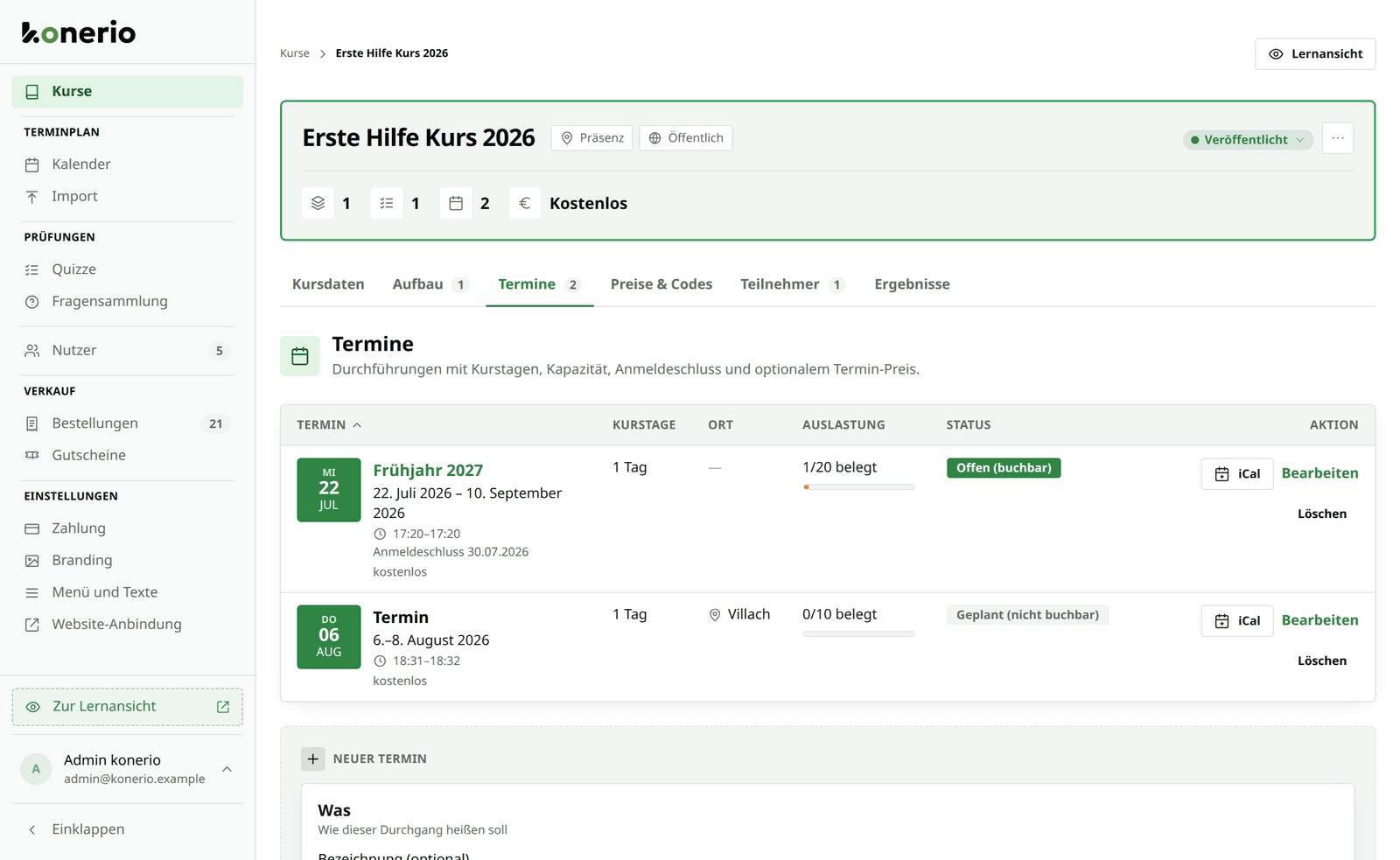Click the Villach location pin icon
The width and height of the screenshot is (1400, 860).
[715, 615]
